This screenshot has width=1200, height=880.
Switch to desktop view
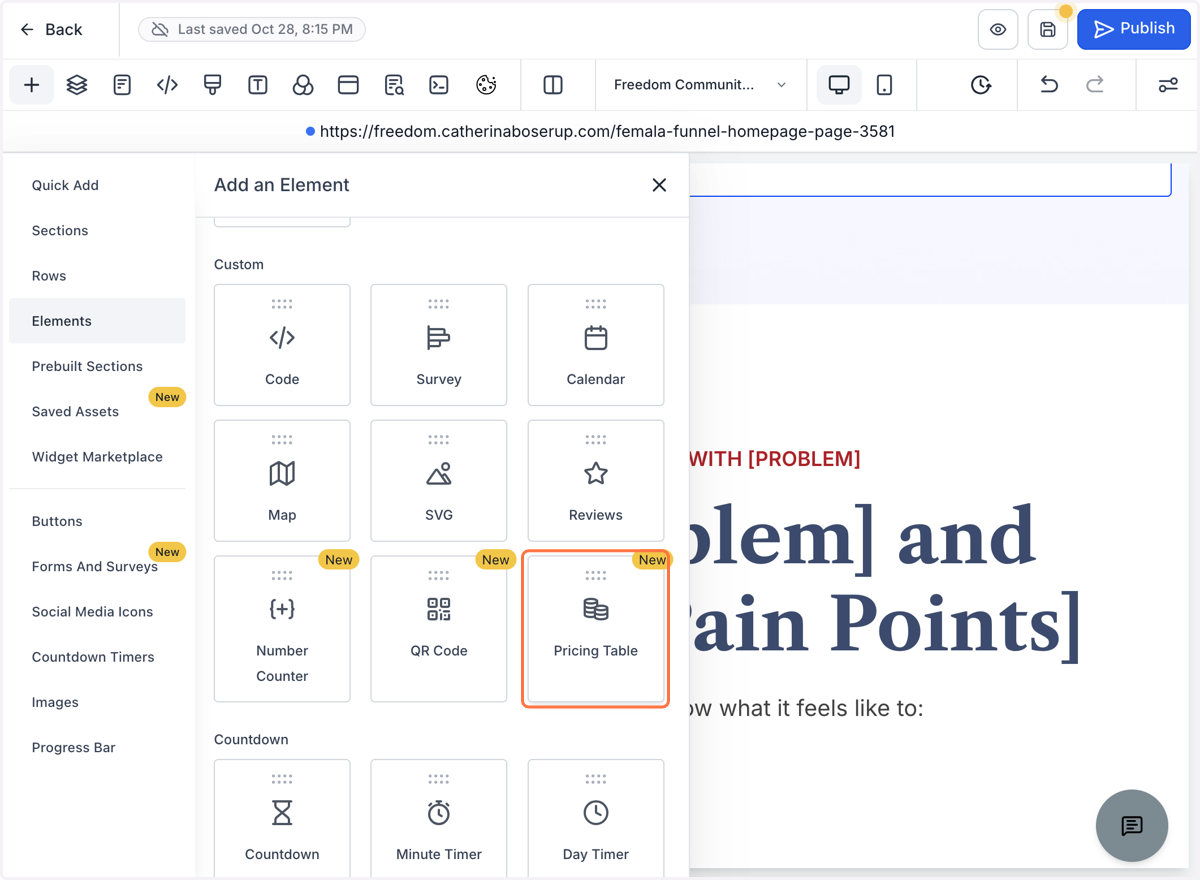point(839,85)
